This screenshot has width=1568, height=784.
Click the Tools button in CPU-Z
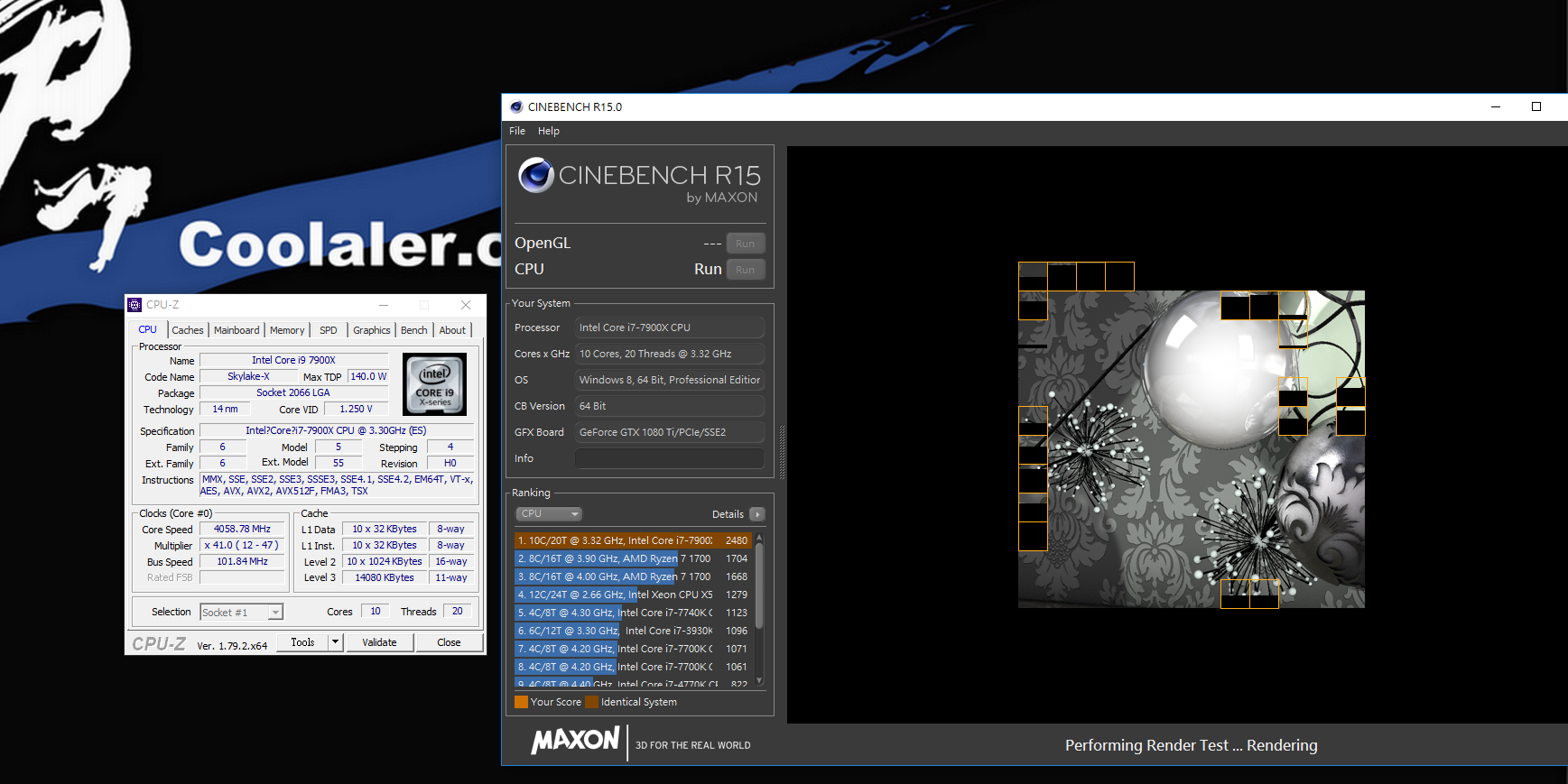302,642
